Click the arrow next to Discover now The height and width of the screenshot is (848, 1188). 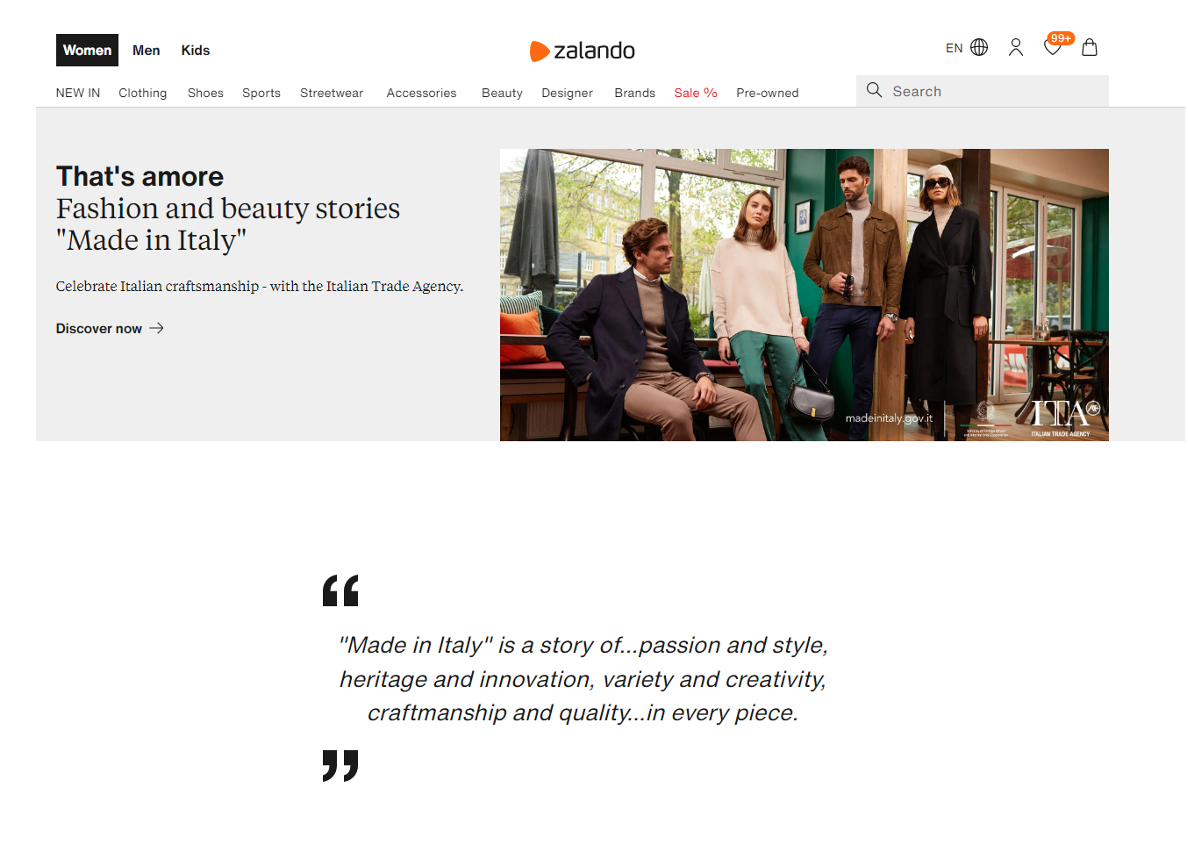click(156, 328)
